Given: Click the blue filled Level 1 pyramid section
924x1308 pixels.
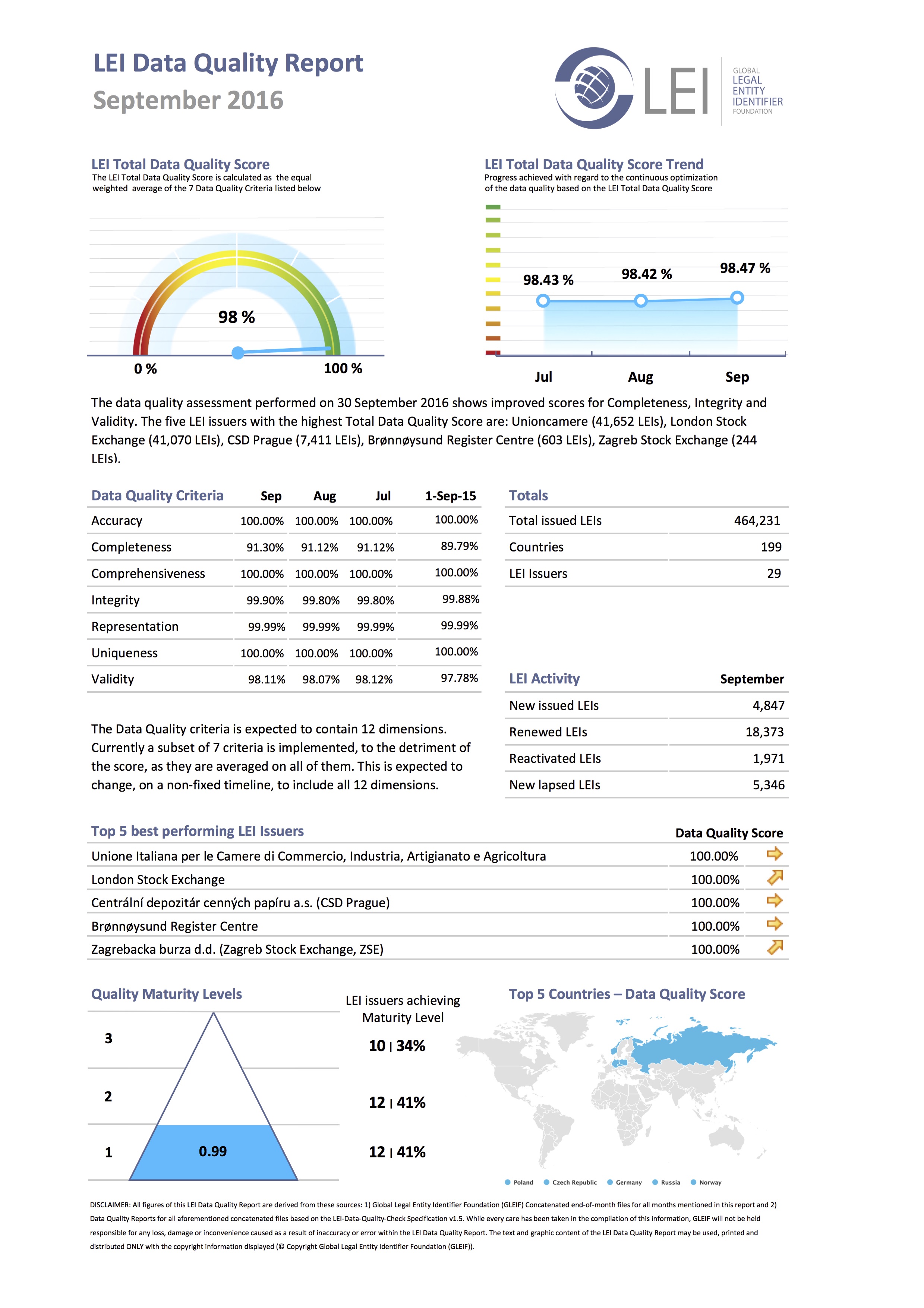Looking at the screenshot, I should point(214,1152).
